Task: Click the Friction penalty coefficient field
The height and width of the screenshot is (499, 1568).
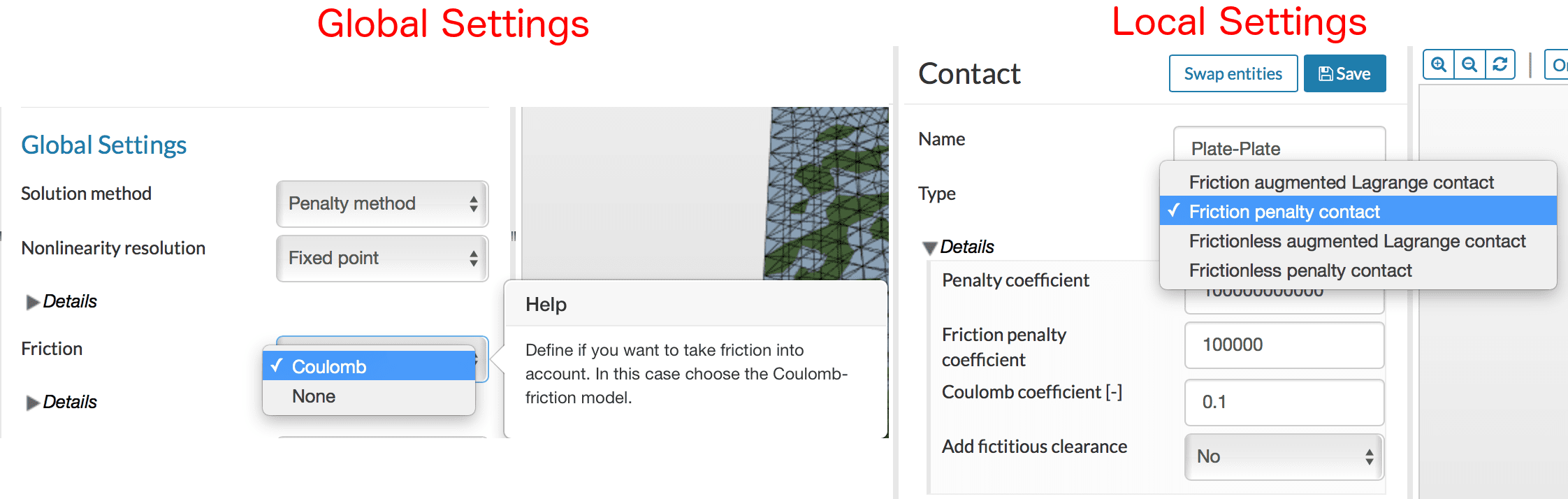Action: 1284,345
